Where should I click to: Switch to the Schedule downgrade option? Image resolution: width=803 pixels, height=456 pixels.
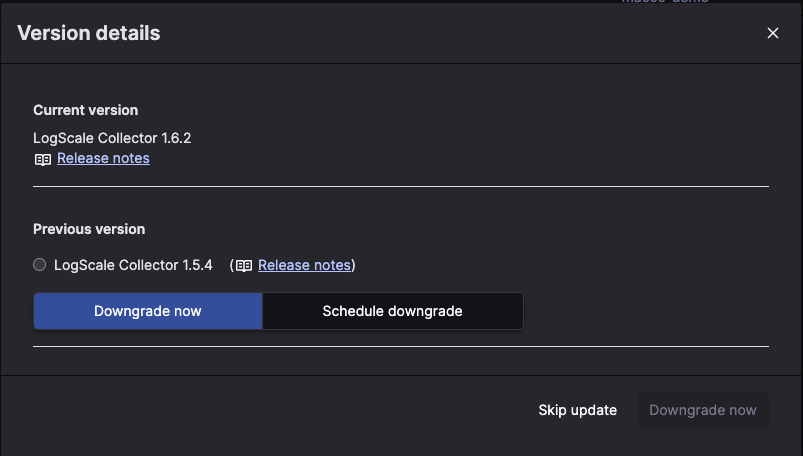coord(392,311)
